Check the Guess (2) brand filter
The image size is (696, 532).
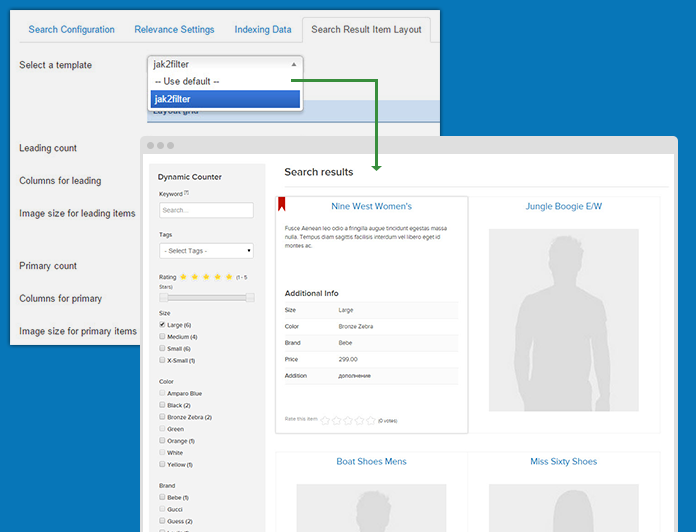(162, 520)
